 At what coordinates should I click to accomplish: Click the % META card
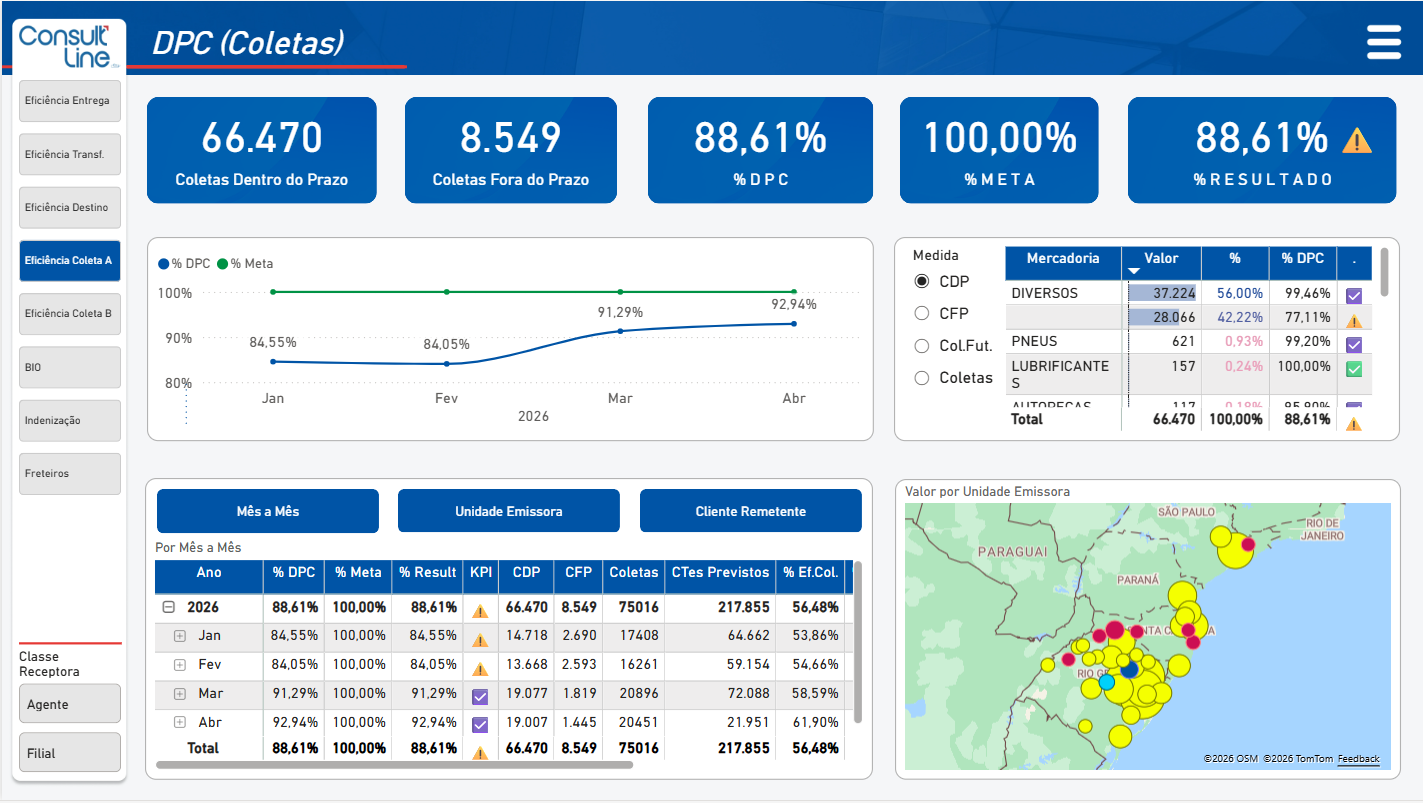pyautogui.click(x=999, y=150)
